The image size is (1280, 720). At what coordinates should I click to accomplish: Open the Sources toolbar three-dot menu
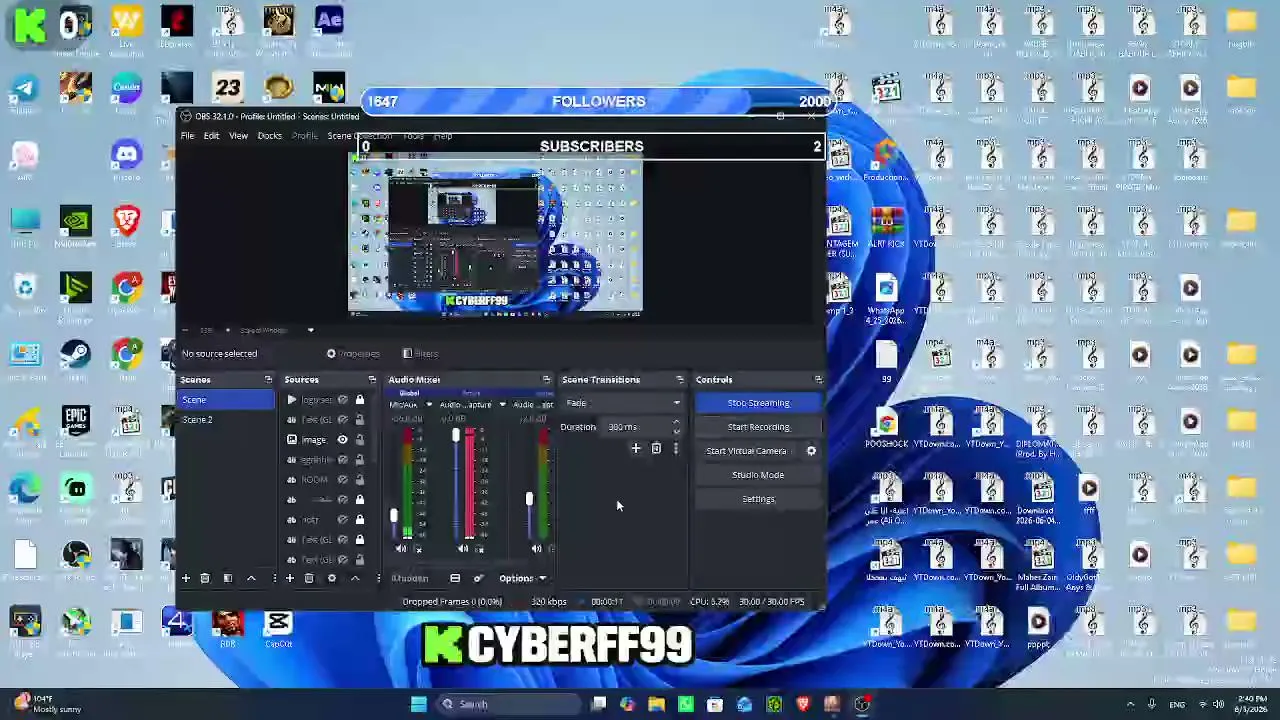(x=378, y=578)
